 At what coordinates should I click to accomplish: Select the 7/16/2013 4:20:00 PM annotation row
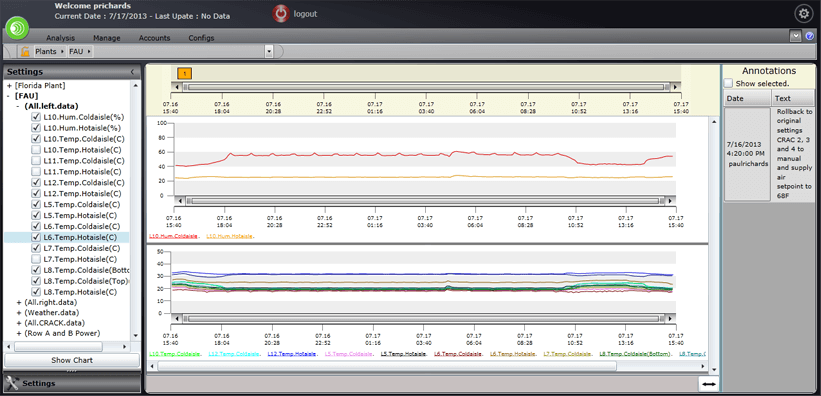tap(769, 154)
